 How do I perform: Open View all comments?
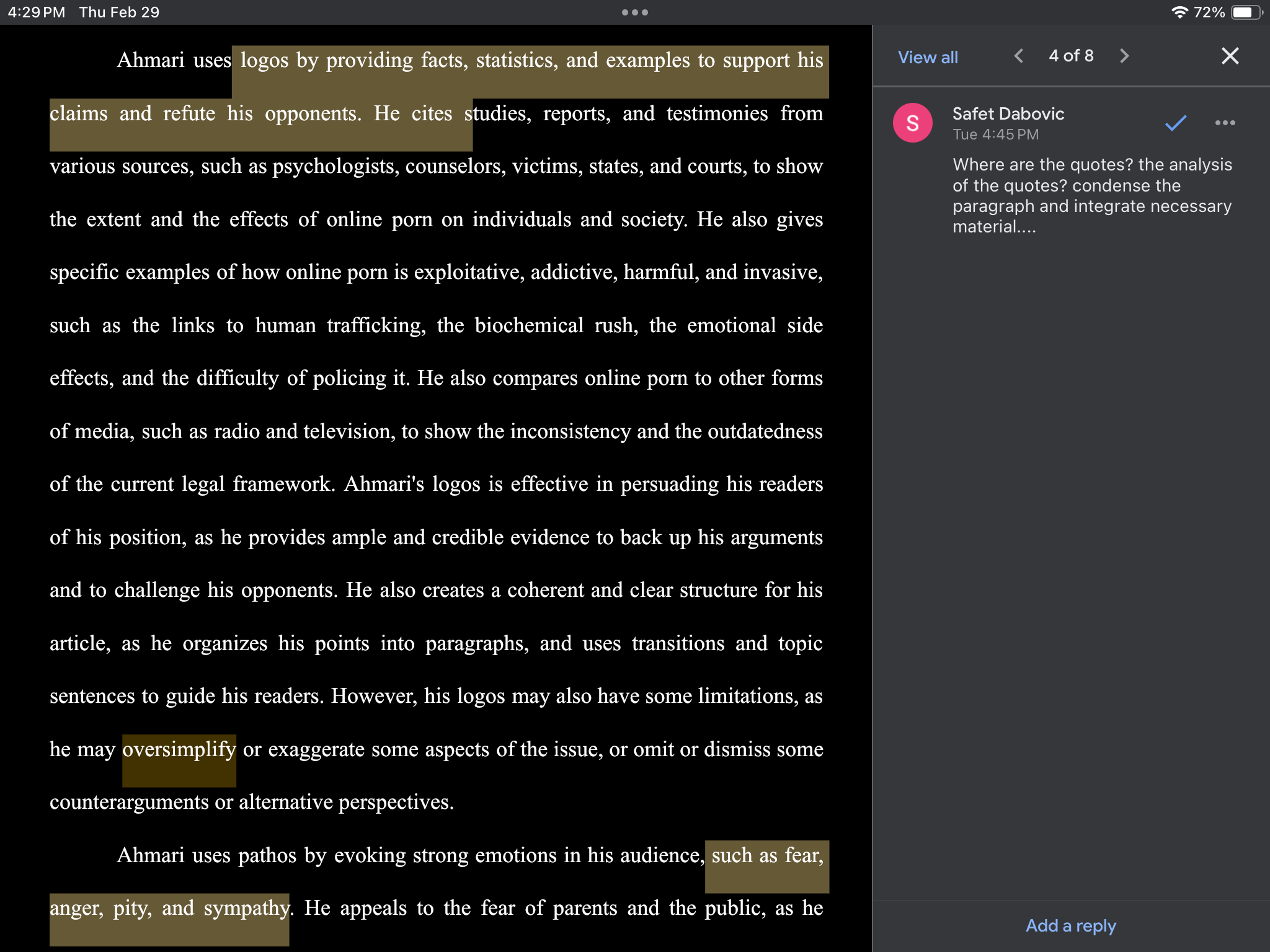(x=927, y=57)
